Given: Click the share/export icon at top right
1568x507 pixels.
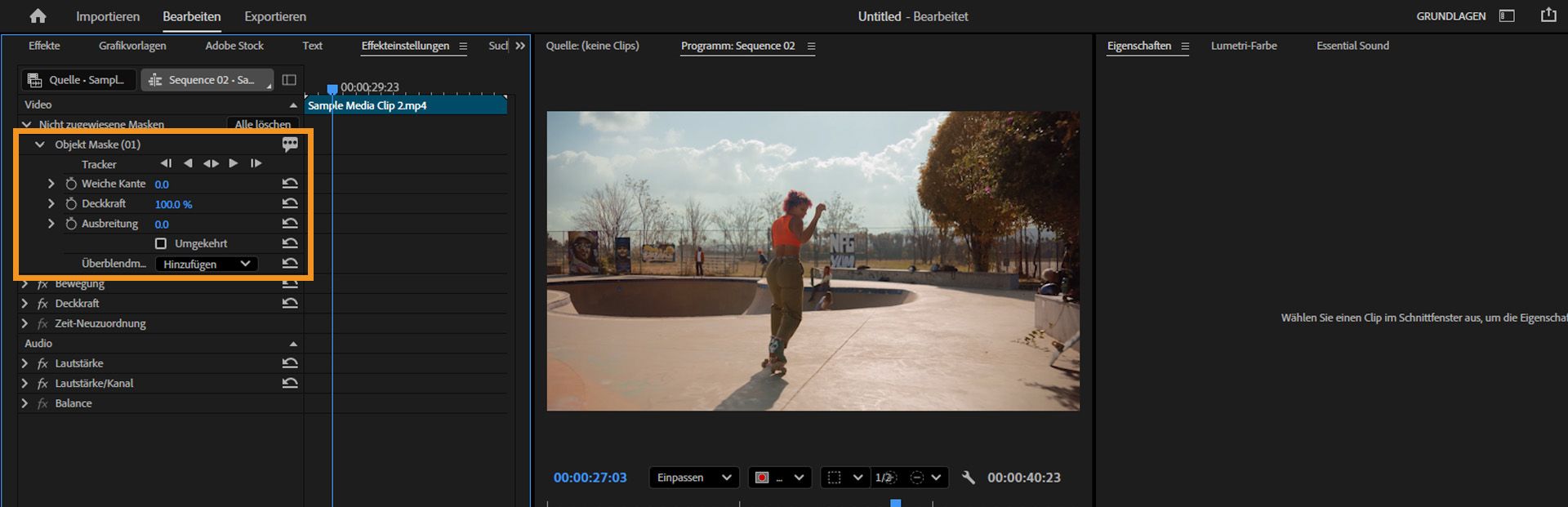Looking at the screenshot, I should [x=1548, y=16].
